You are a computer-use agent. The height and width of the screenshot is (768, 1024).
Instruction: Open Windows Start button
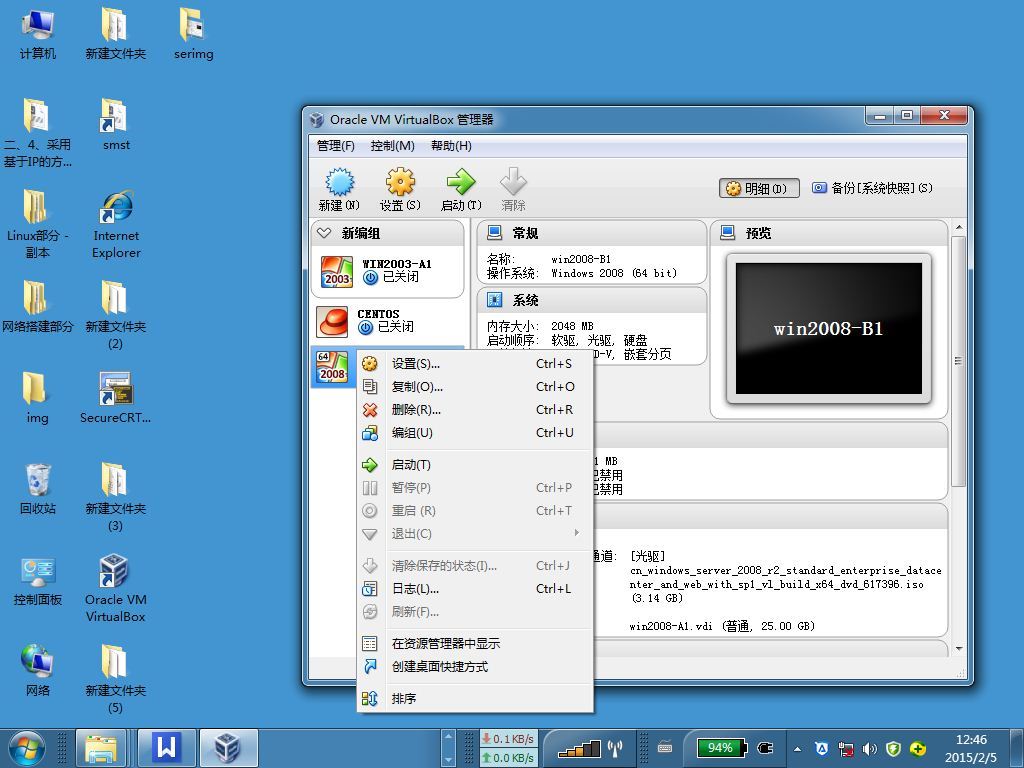click(27, 748)
